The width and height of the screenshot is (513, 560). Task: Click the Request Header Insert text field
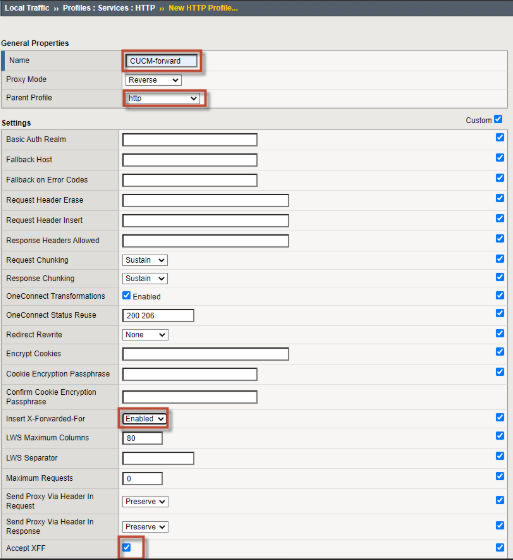point(205,220)
